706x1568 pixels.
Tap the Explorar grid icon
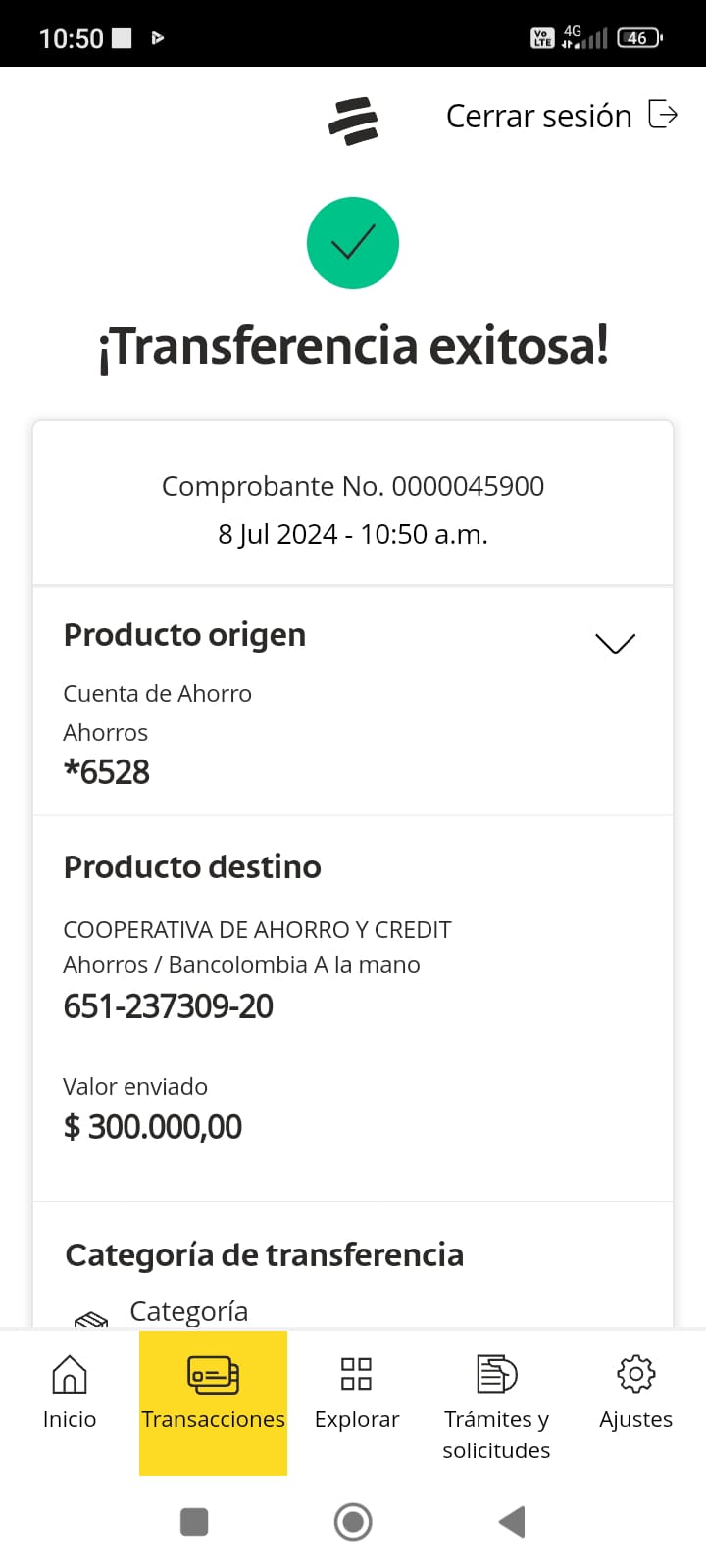[356, 1374]
